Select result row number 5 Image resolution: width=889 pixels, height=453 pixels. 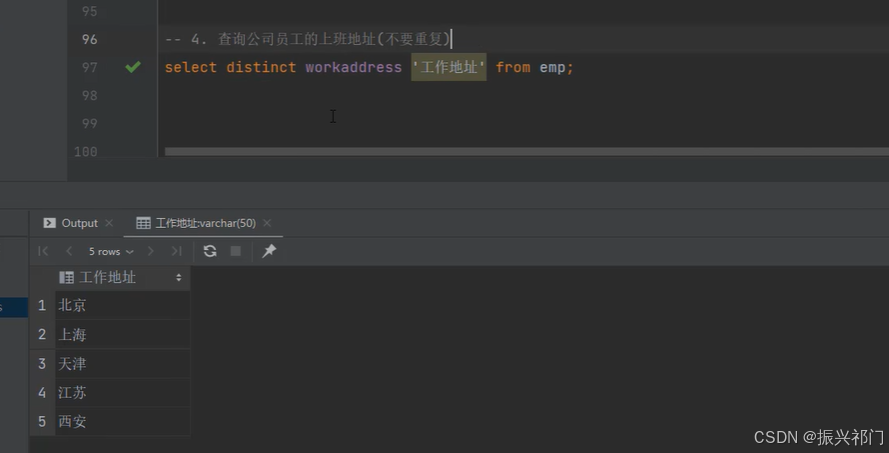point(42,421)
